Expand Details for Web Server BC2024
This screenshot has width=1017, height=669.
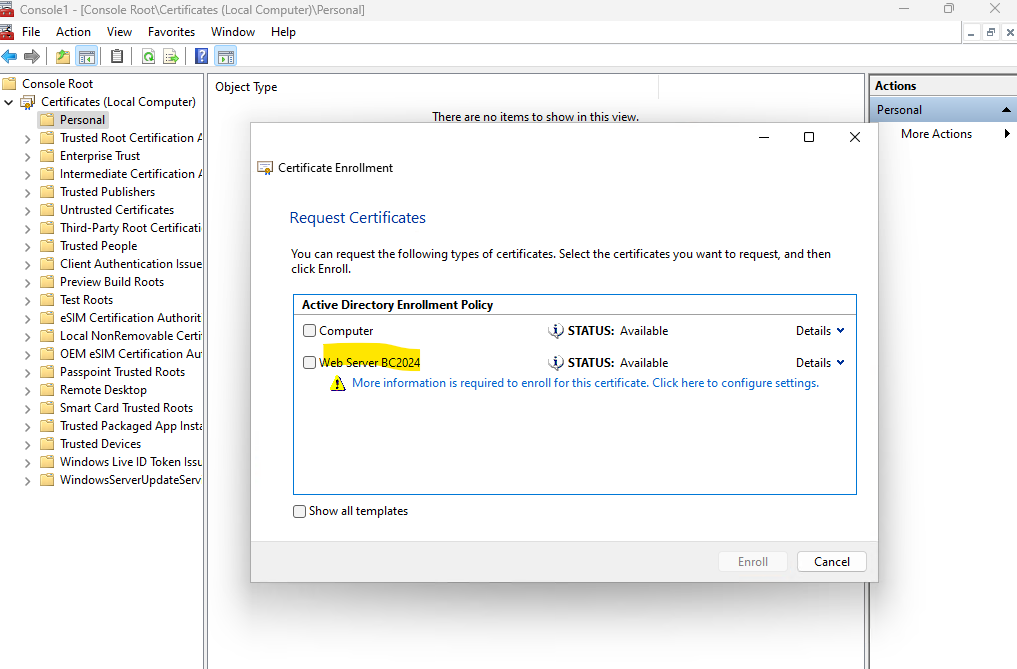[x=820, y=363]
